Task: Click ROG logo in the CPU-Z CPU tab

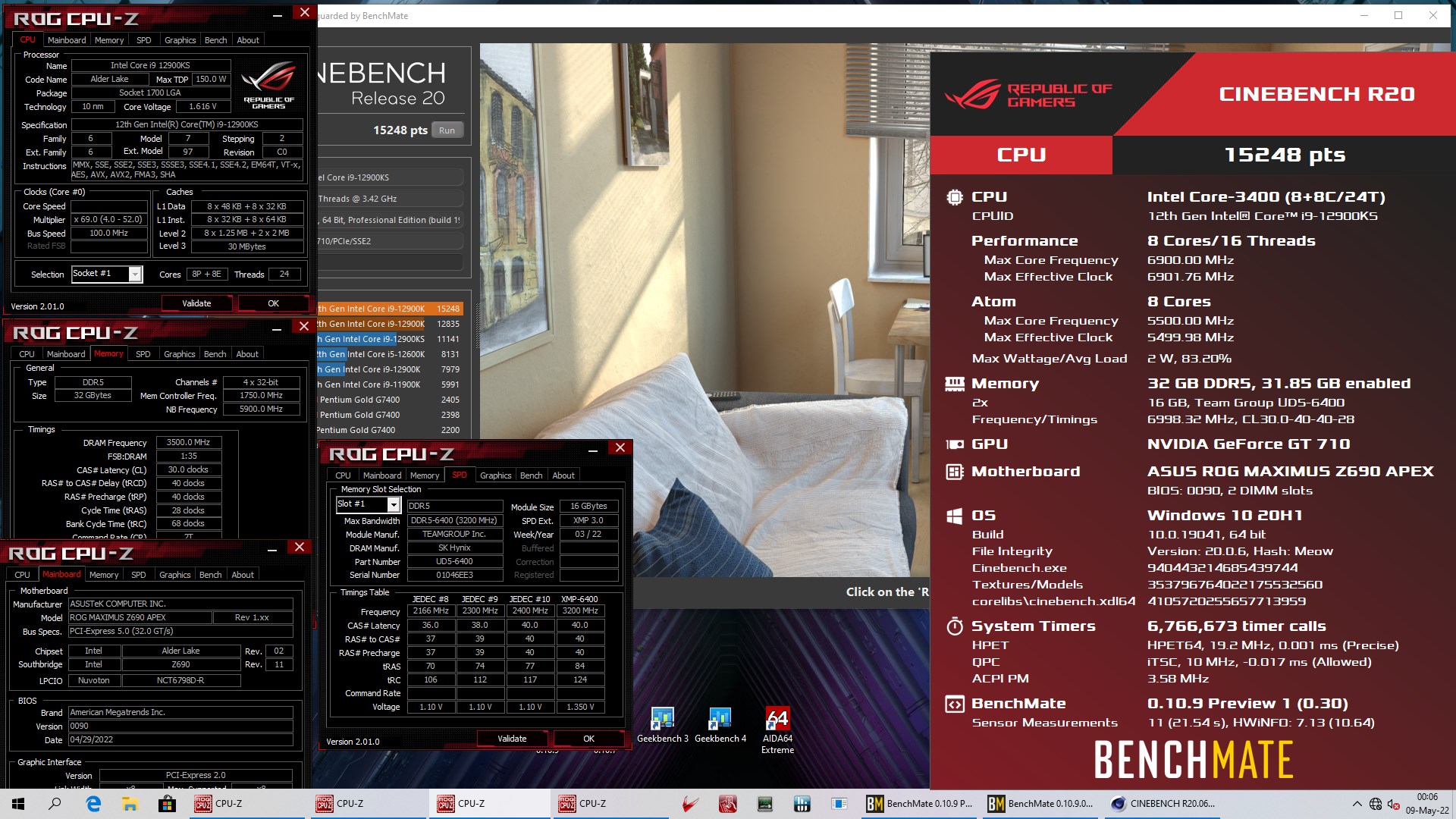Action: point(268,85)
